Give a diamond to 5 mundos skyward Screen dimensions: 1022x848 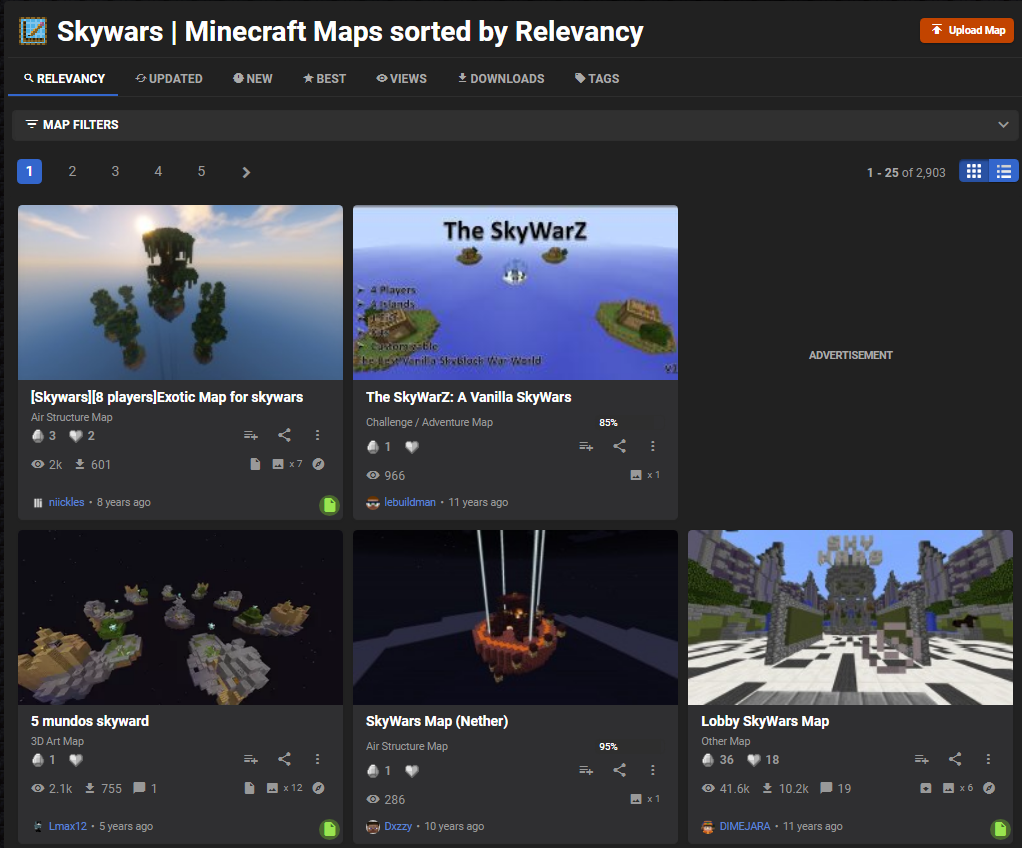click(x=38, y=760)
